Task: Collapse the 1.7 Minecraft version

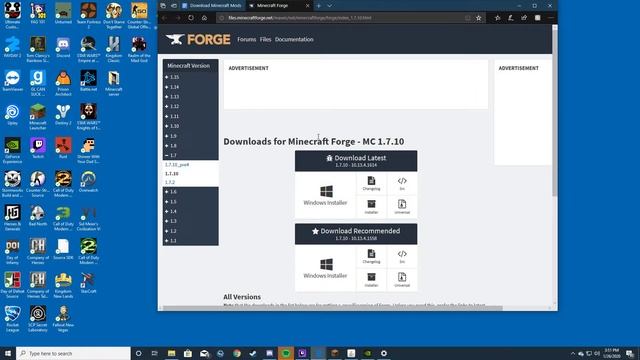Action: pyautogui.click(x=171, y=156)
